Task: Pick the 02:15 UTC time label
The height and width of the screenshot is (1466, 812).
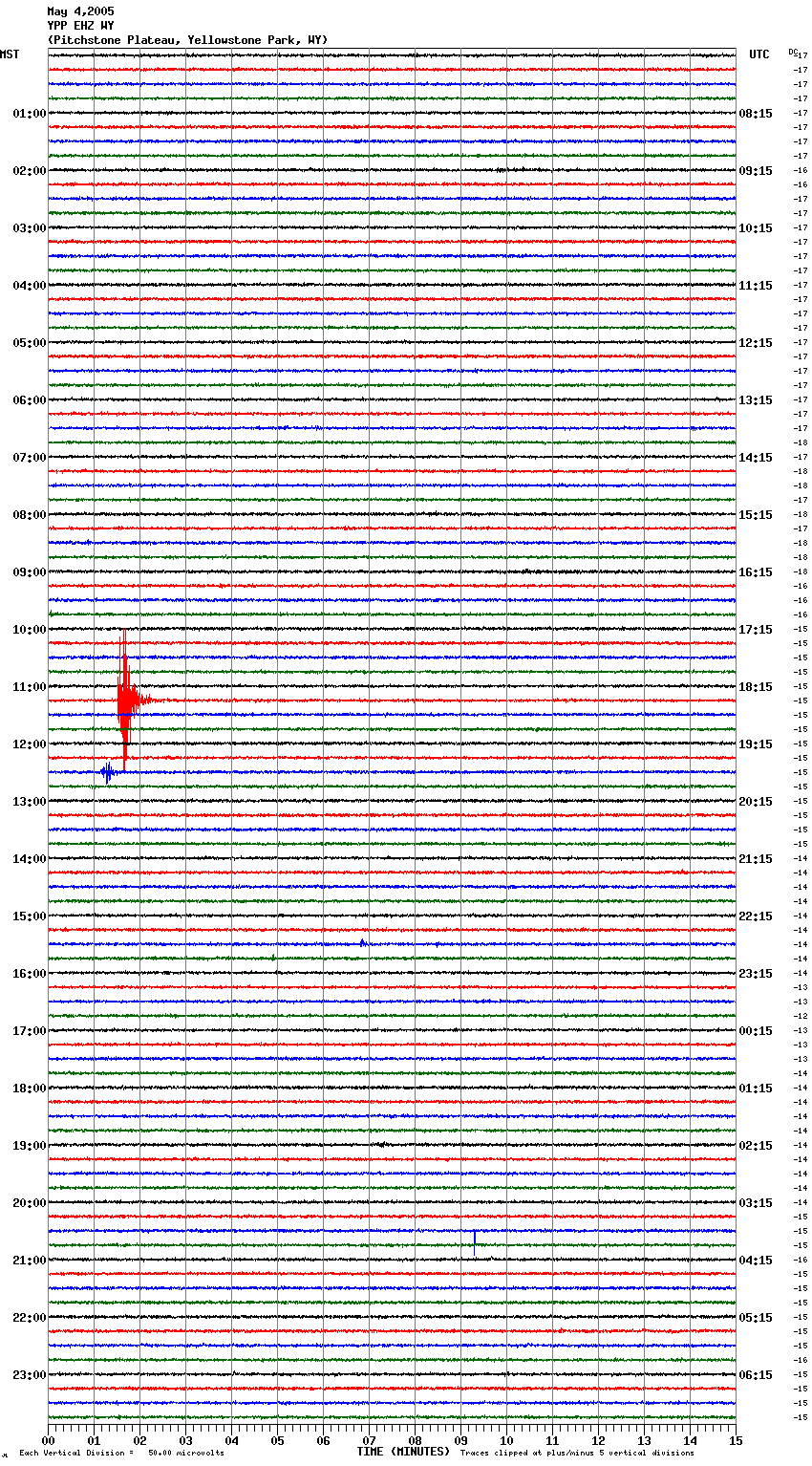Action: (x=756, y=1146)
